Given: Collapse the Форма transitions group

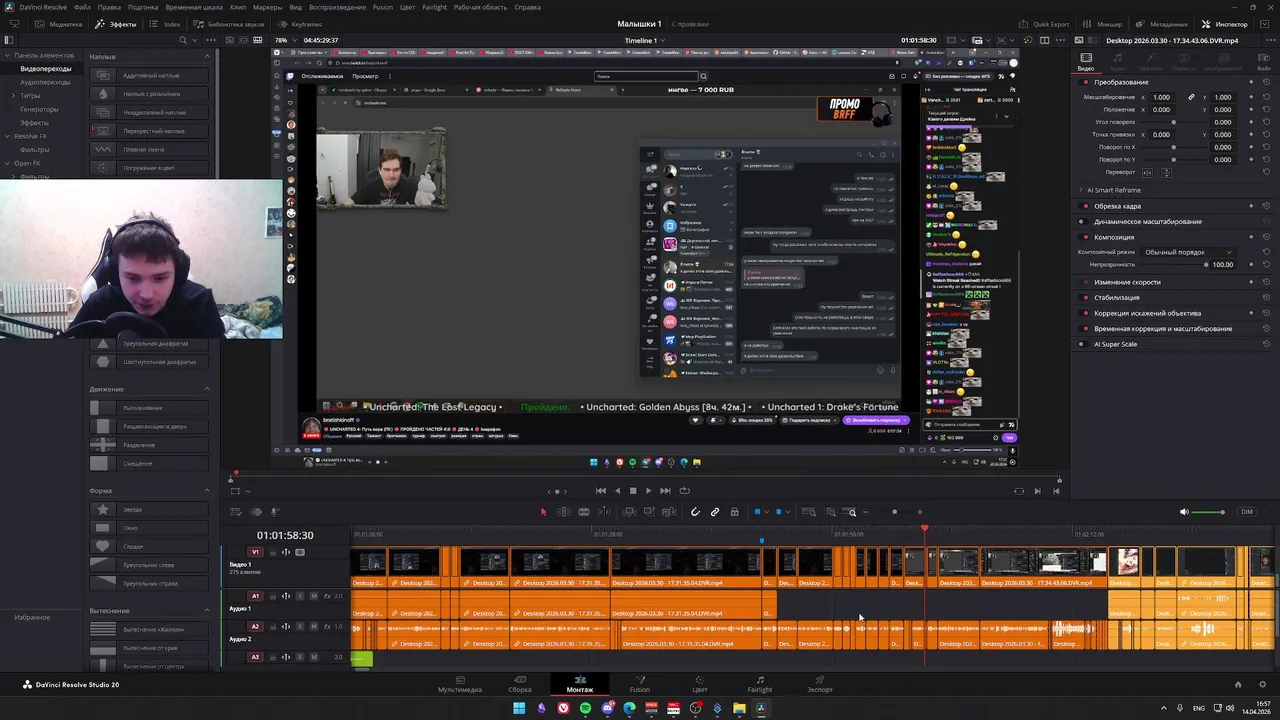Looking at the screenshot, I should click(207, 491).
